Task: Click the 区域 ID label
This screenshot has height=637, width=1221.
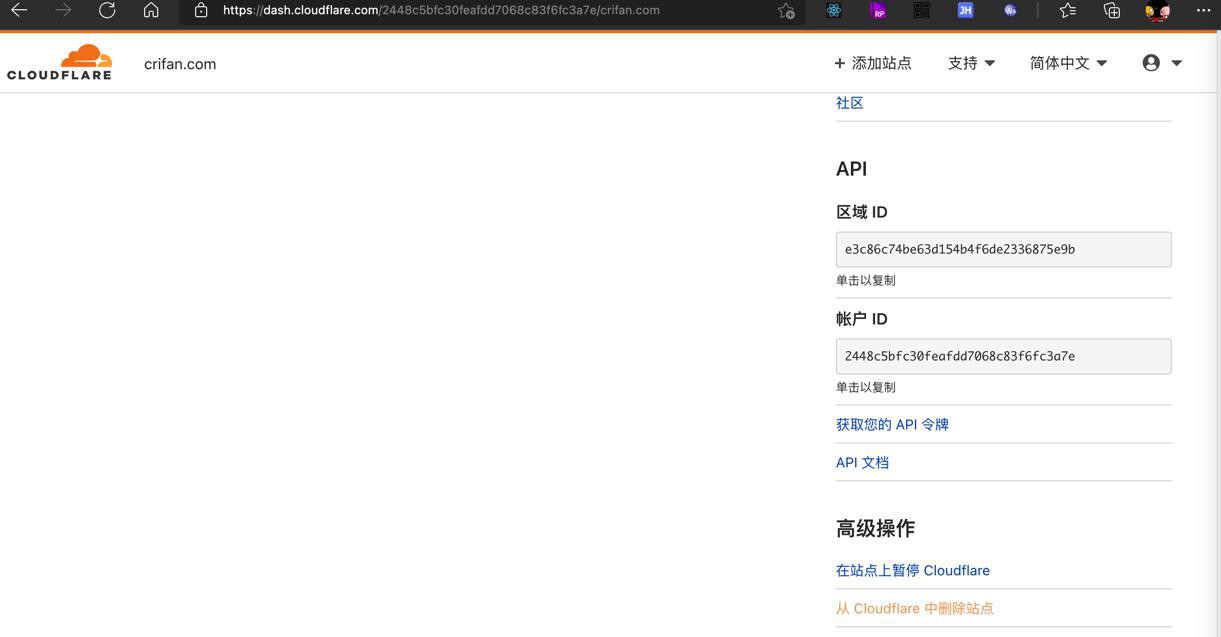Action: coord(862,212)
